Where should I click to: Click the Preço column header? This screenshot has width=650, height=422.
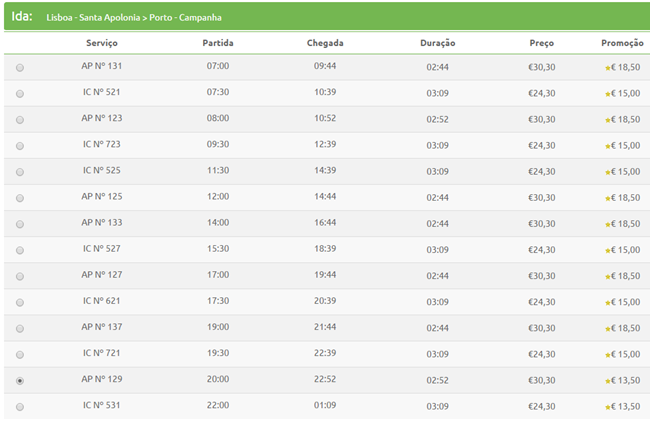coord(541,43)
